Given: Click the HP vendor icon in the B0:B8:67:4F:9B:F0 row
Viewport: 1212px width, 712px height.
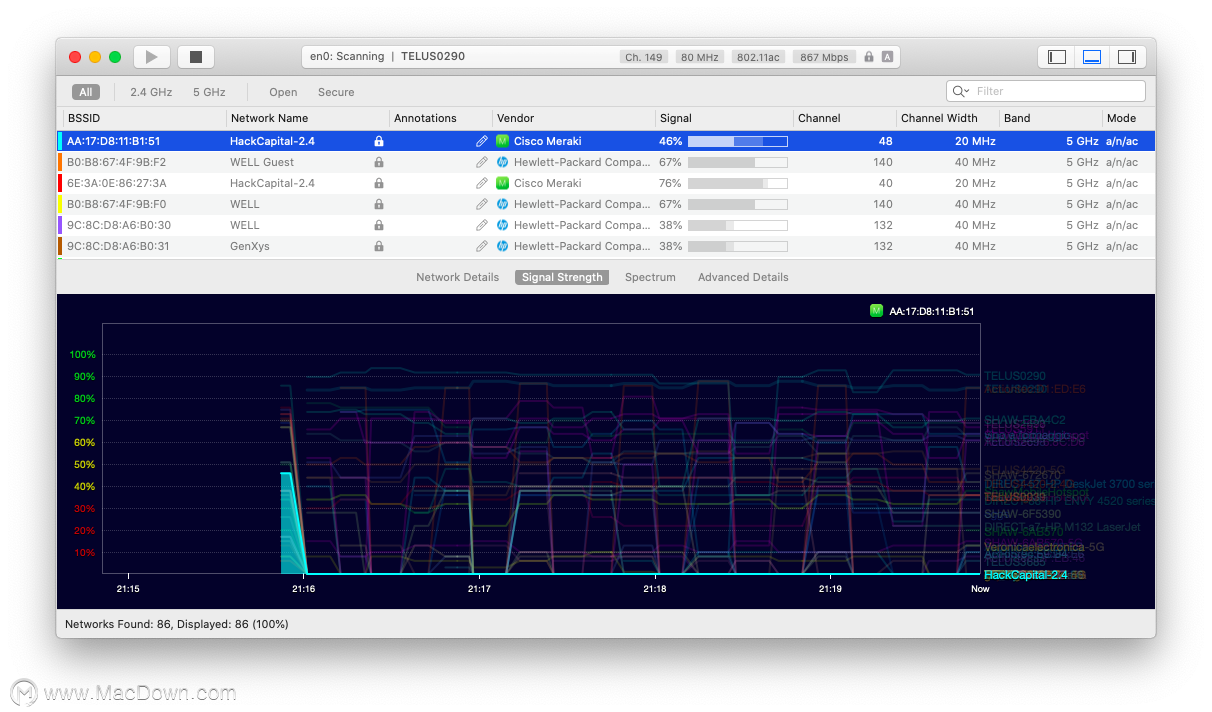Looking at the screenshot, I should pos(503,204).
